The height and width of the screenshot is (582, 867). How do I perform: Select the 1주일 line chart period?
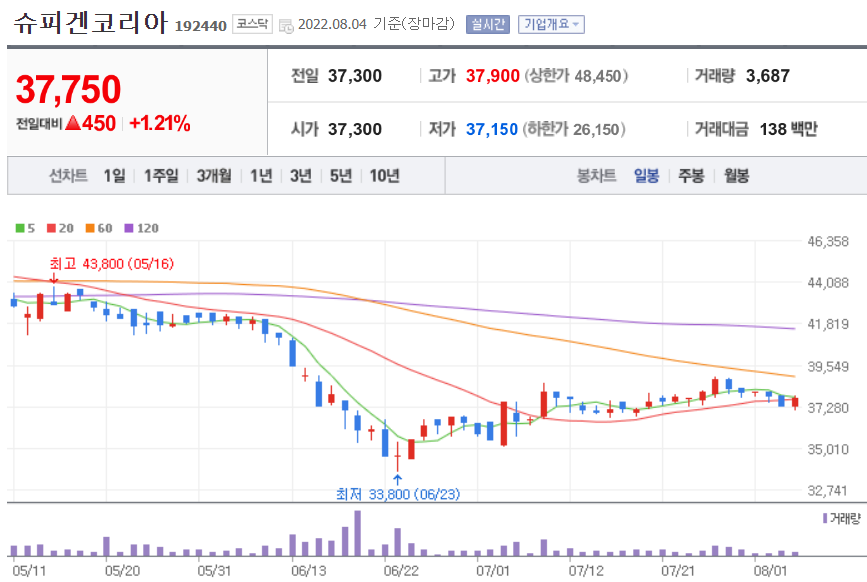pyautogui.click(x=161, y=176)
